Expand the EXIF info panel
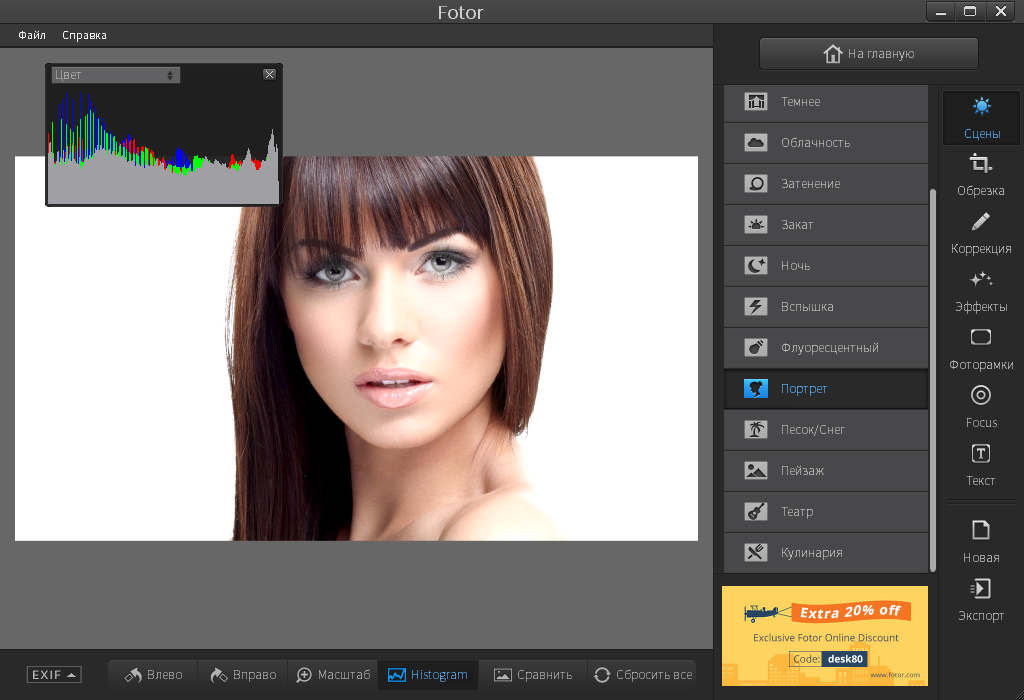The width and height of the screenshot is (1024, 700). pyautogui.click(x=54, y=675)
